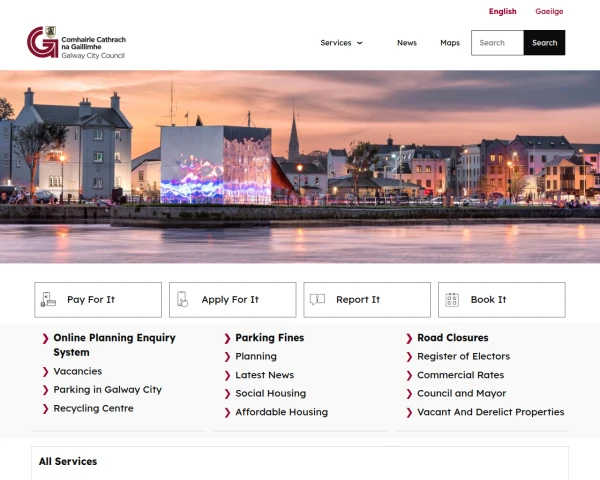Click the Pay For It icon
This screenshot has width=600, height=480.
[46, 299]
